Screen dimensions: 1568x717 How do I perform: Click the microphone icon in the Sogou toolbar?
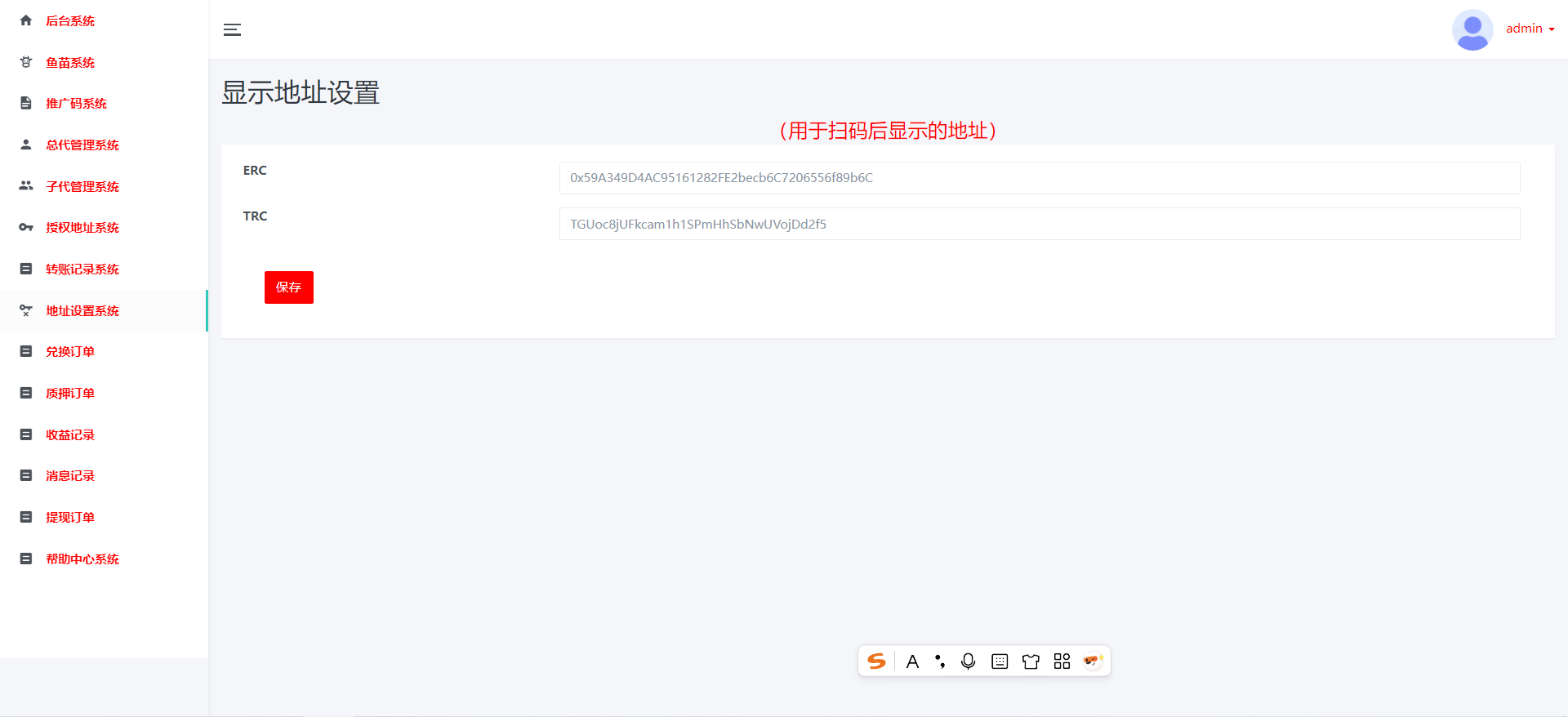(968, 661)
